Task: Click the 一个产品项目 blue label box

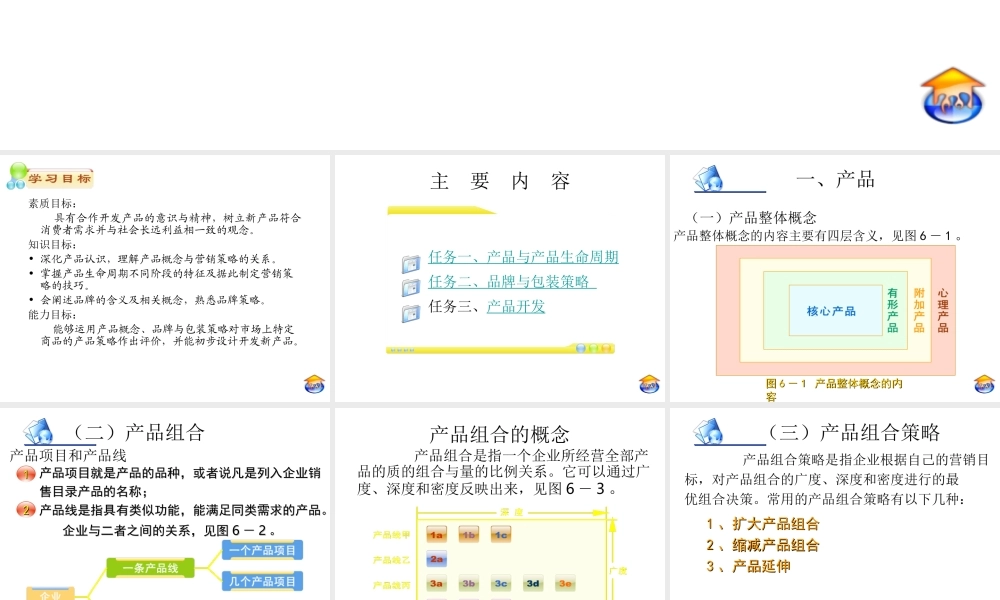Action: click(x=261, y=550)
